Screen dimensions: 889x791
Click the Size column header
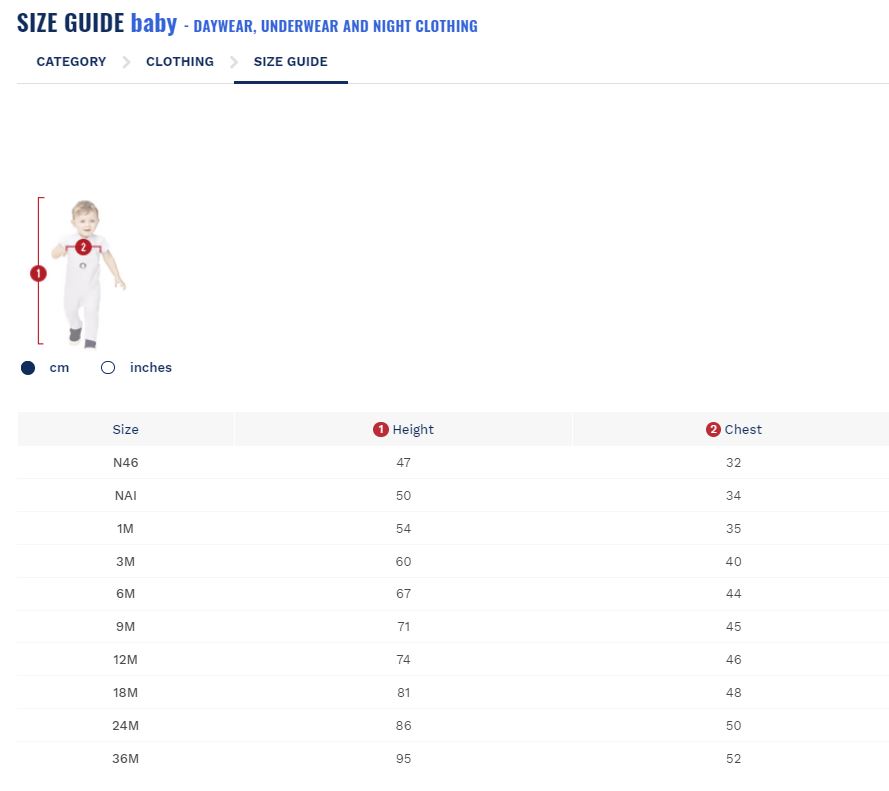(x=125, y=430)
